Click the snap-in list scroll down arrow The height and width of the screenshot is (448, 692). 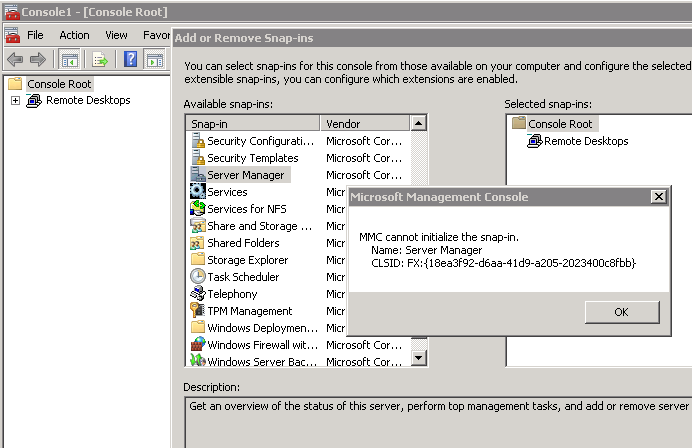(x=418, y=357)
